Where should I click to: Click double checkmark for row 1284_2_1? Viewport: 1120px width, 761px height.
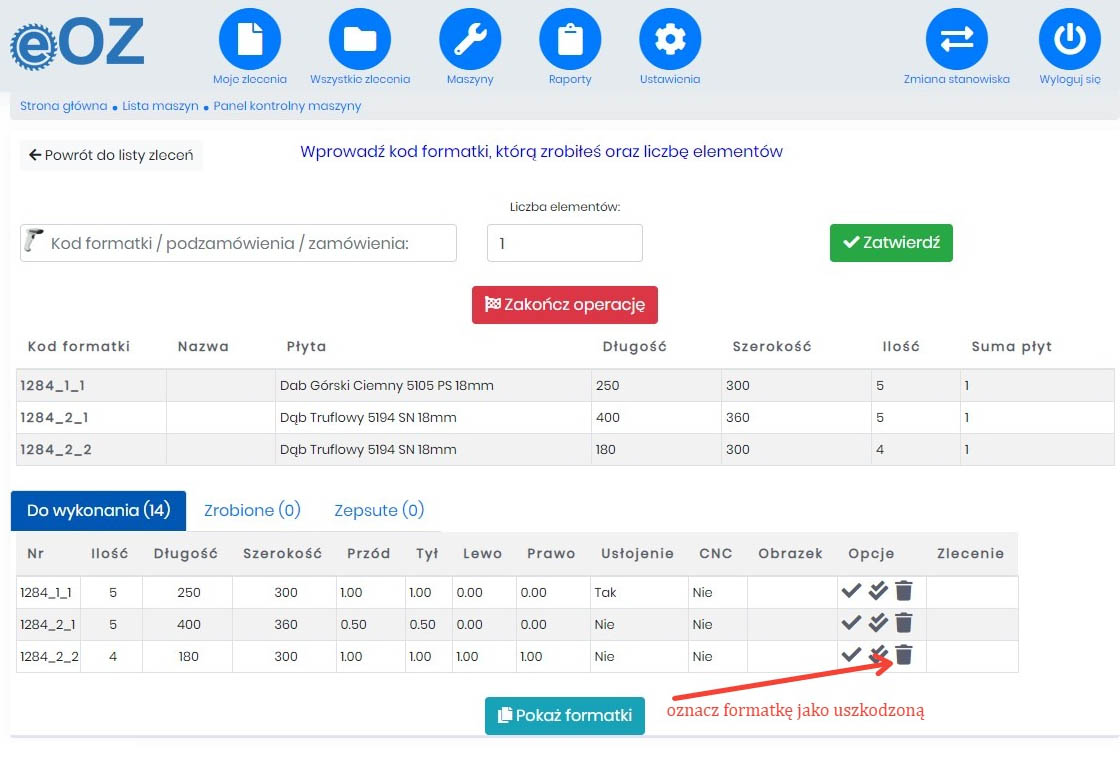(x=878, y=623)
